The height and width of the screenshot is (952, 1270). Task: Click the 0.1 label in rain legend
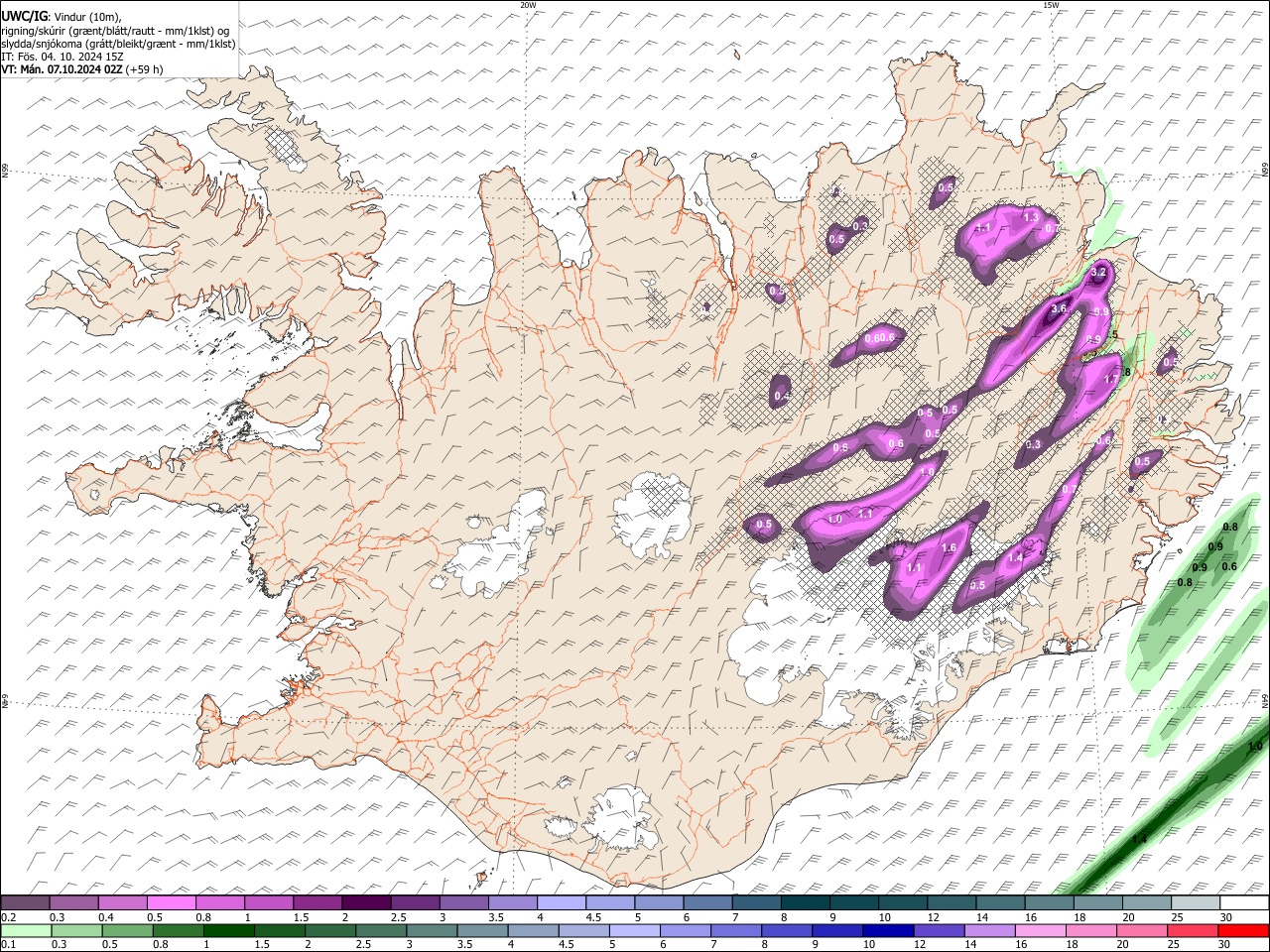point(9,945)
